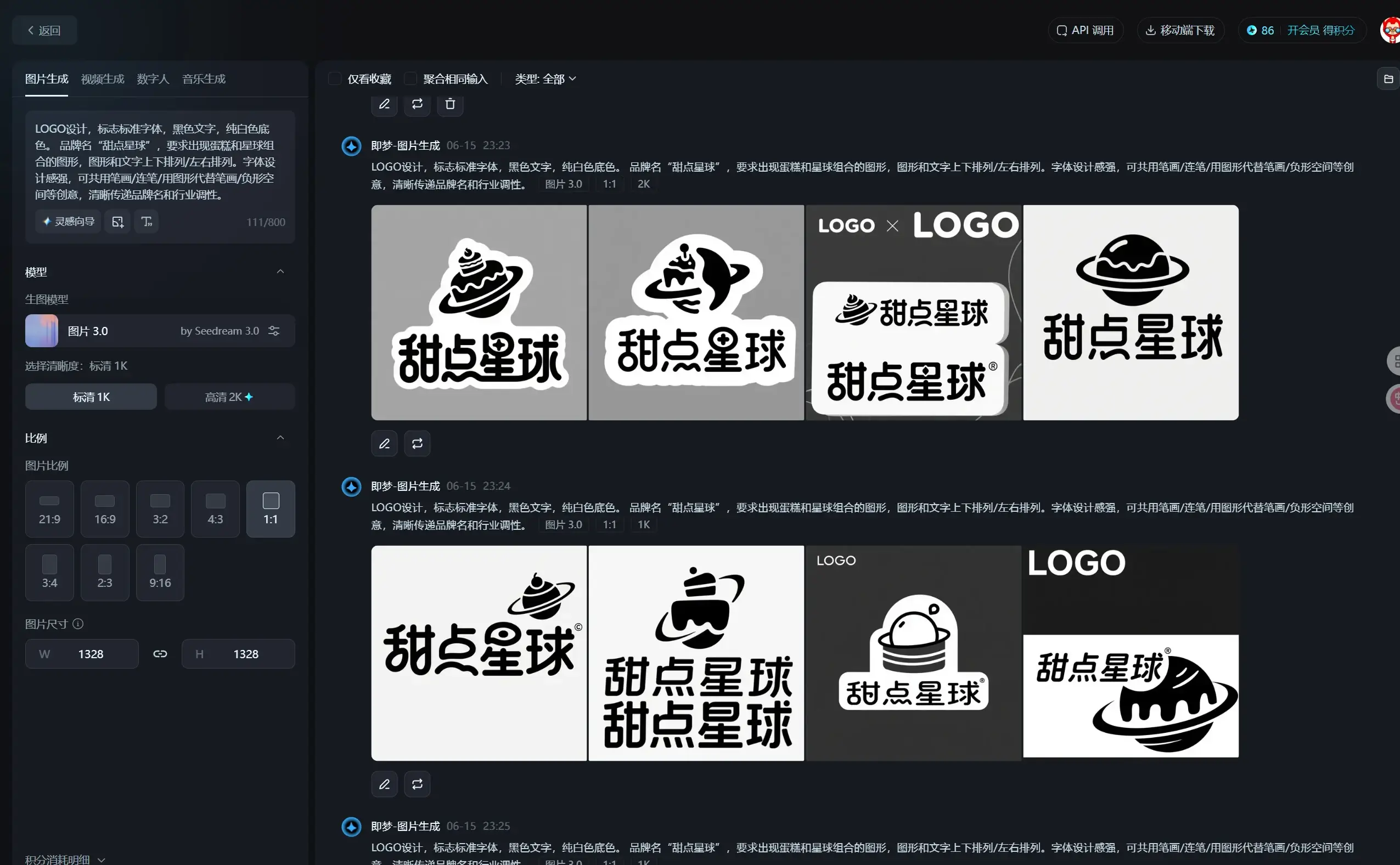Choose the 高清 2K resolution button
The image size is (1400, 865).
229,397
